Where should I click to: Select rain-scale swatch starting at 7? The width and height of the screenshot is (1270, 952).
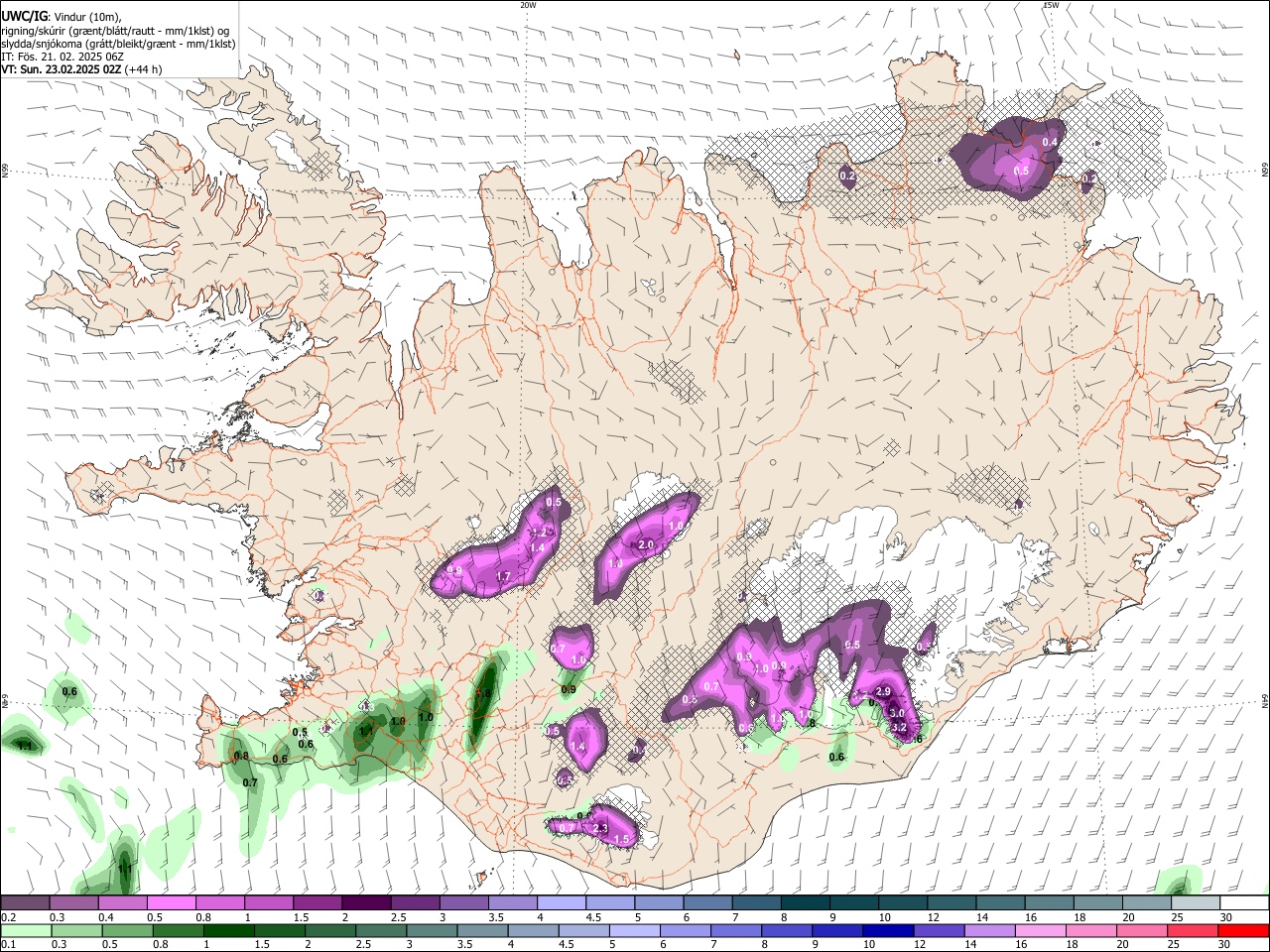tap(735, 930)
